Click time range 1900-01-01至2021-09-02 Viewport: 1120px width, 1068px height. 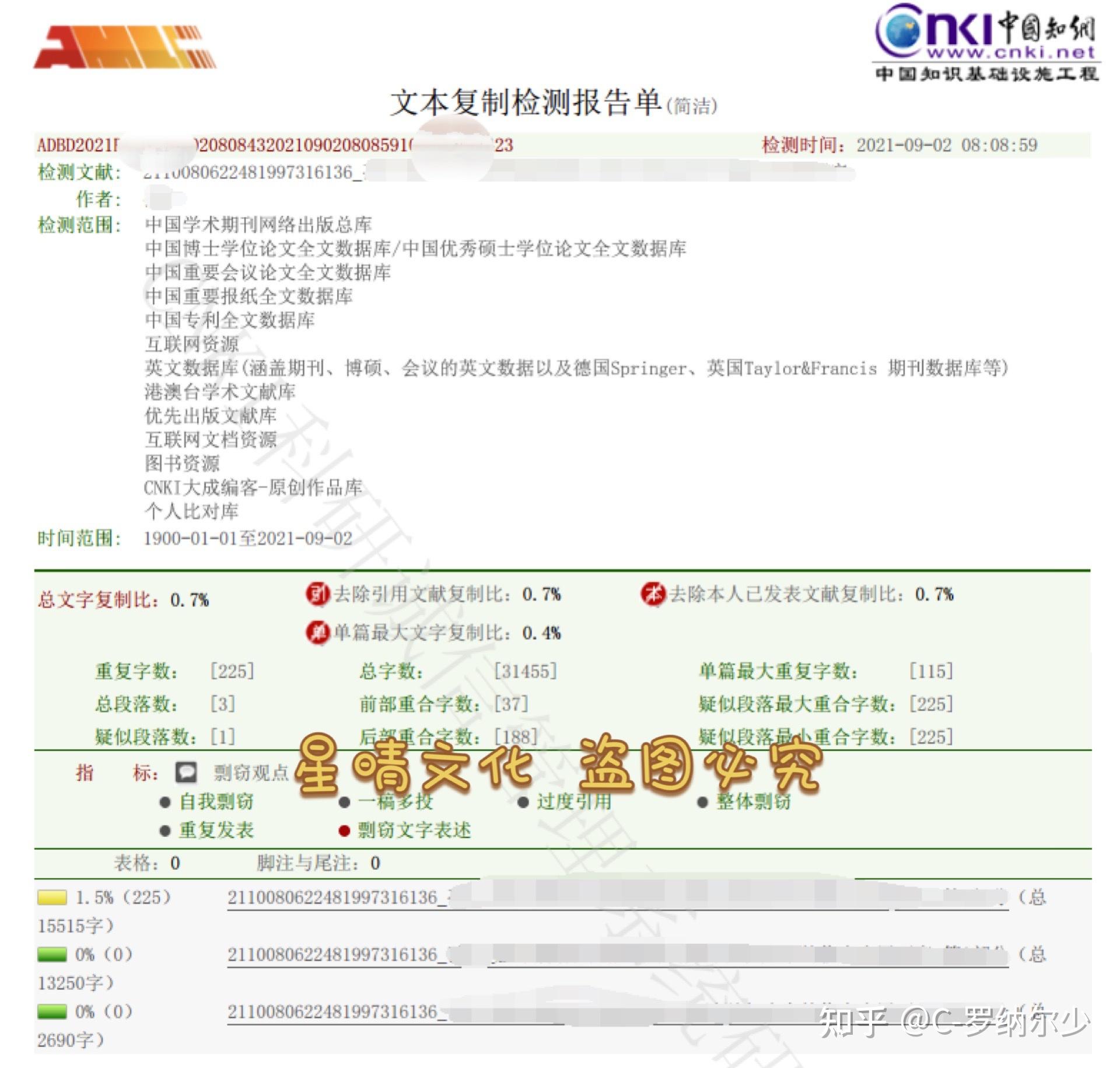click(x=248, y=538)
